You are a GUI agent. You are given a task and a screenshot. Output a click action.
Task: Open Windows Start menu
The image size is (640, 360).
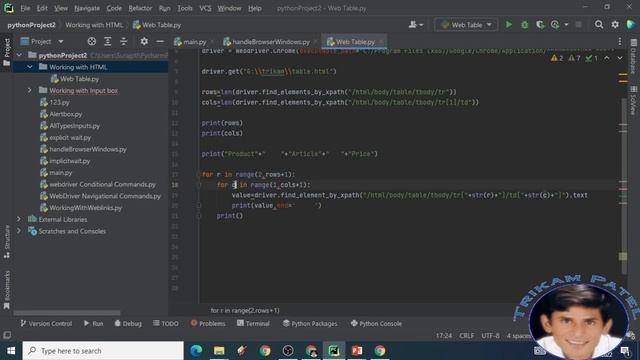coord(11,351)
